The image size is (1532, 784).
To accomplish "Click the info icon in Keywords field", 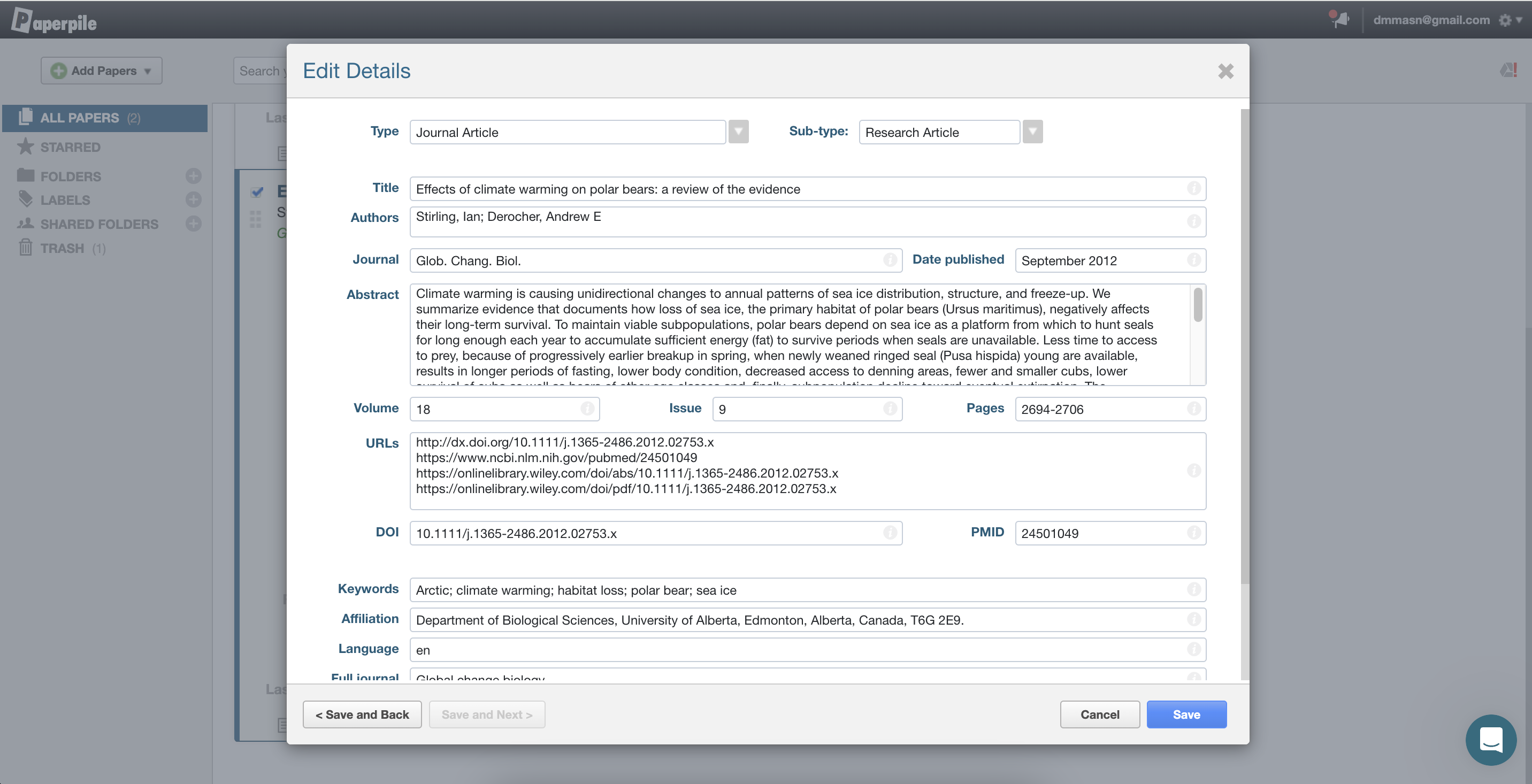I will pyautogui.click(x=1193, y=589).
